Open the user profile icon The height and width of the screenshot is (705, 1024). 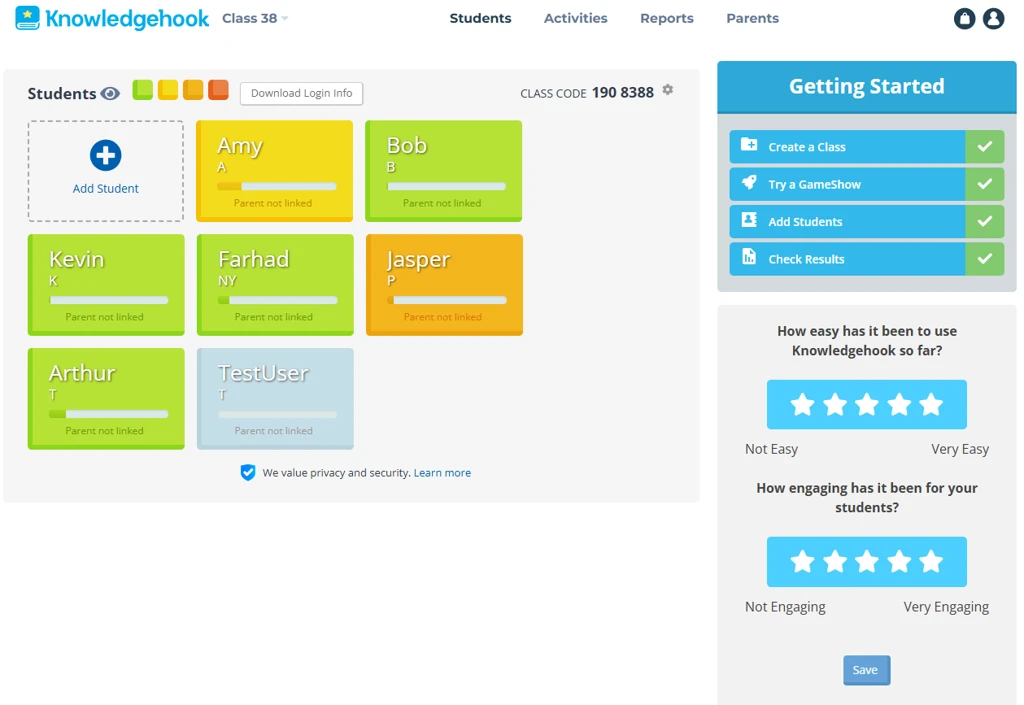pyautogui.click(x=993, y=18)
